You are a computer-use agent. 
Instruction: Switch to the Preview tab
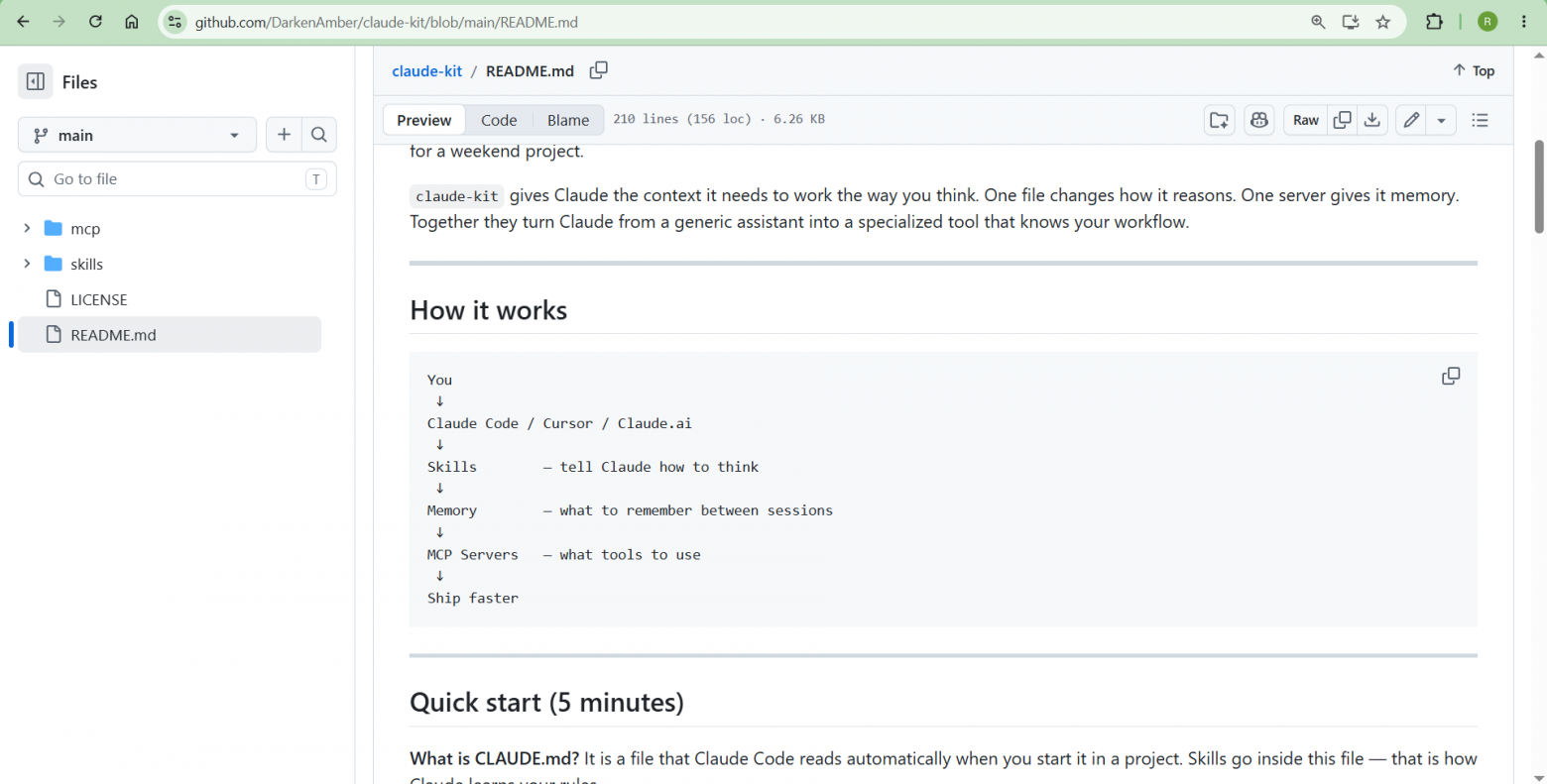click(424, 120)
